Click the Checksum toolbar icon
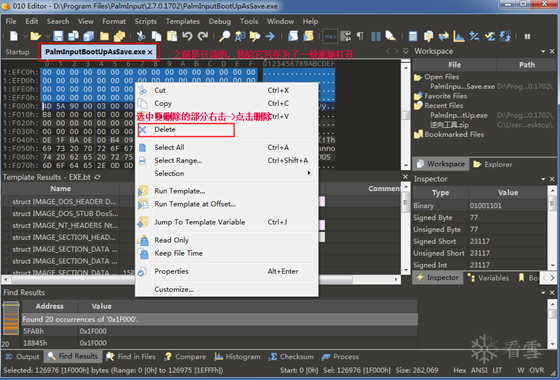Screen dimensions: 560x380 [x=490, y=36]
